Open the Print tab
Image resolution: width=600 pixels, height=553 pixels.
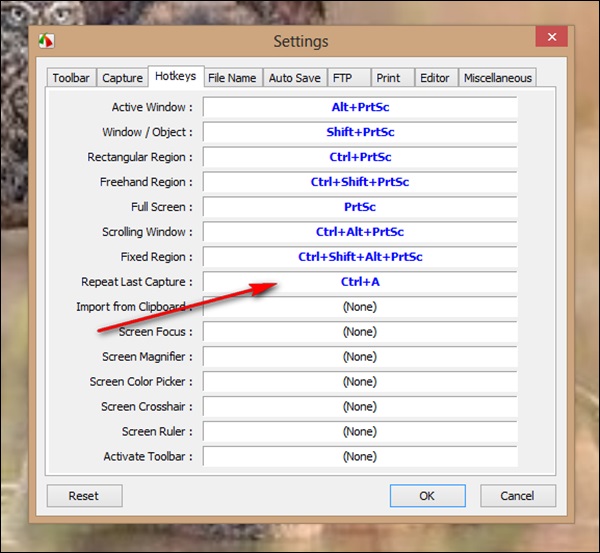pyautogui.click(x=393, y=78)
